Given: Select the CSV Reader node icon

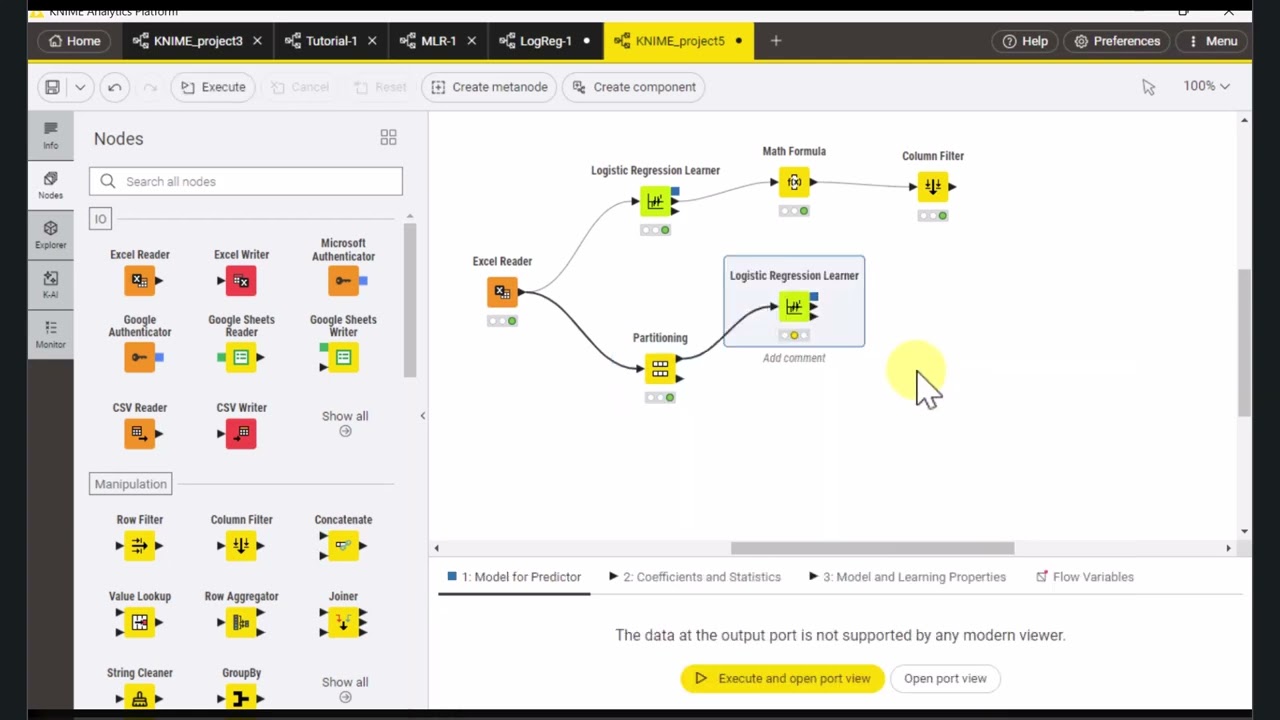Looking at the screenshot, I should click(x=140, y=433).
